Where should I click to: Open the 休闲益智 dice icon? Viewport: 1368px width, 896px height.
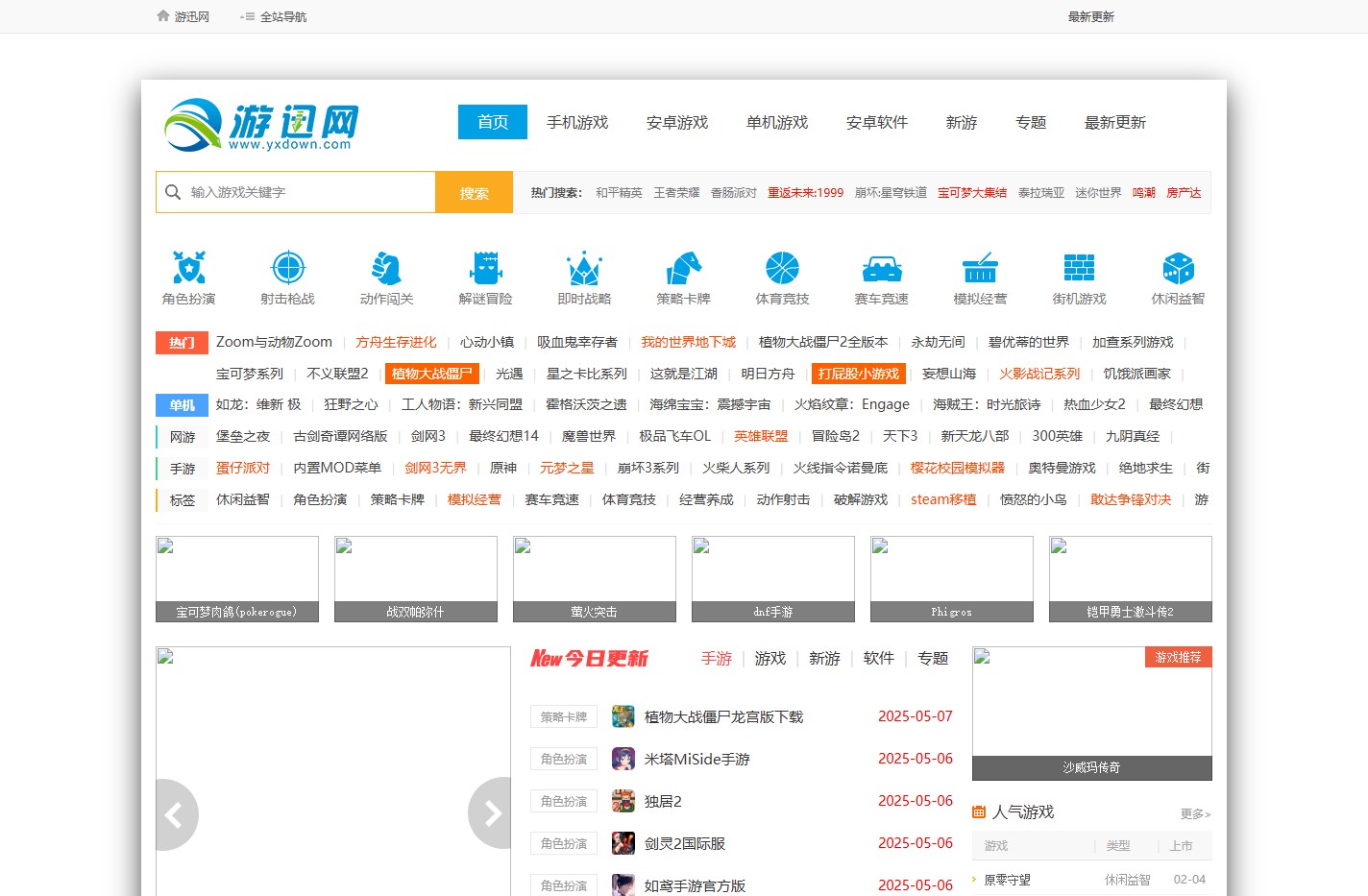click(x=1179, y=268)
